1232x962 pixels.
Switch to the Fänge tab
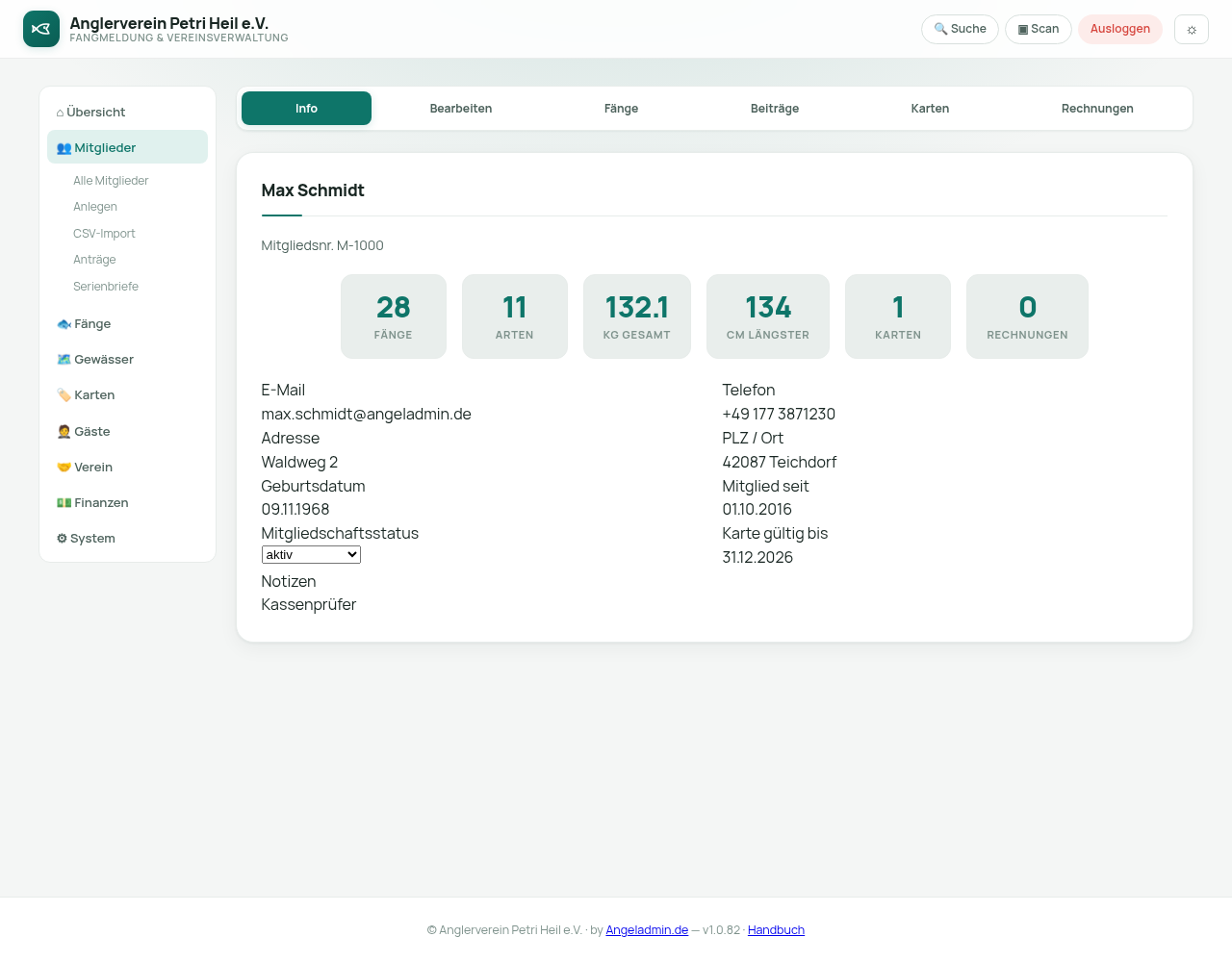pos(622,109)
